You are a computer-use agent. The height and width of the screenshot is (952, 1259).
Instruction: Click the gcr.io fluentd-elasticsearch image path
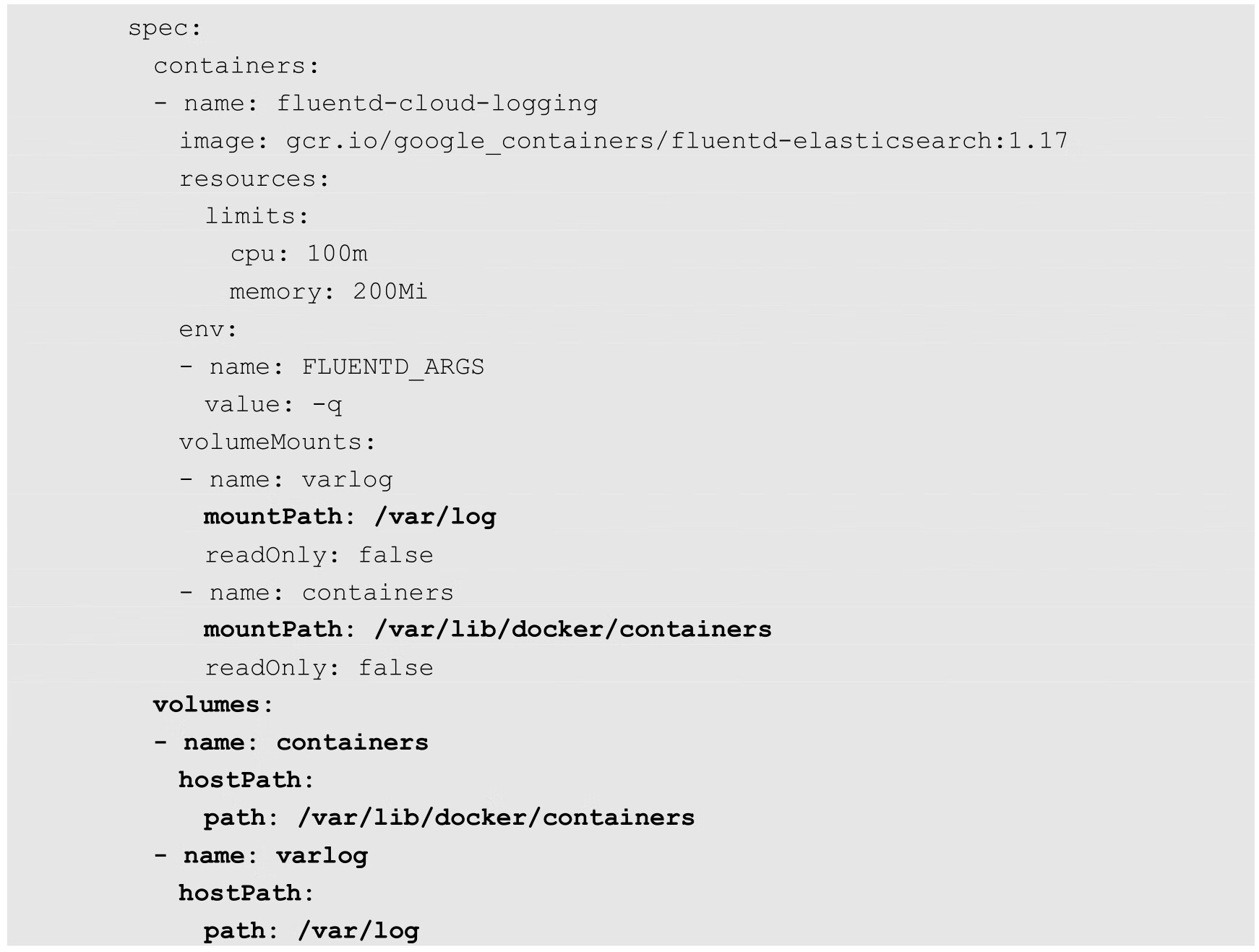click(676, 141)
